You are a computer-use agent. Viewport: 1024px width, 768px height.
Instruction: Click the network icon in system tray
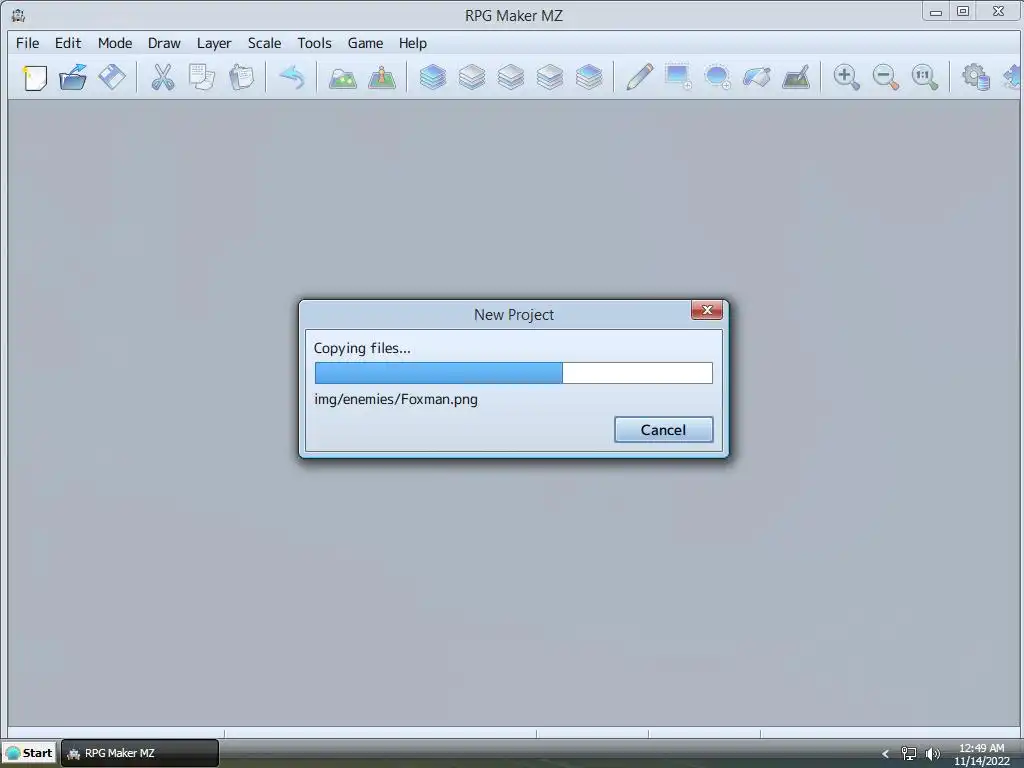[x=908, y=754]
